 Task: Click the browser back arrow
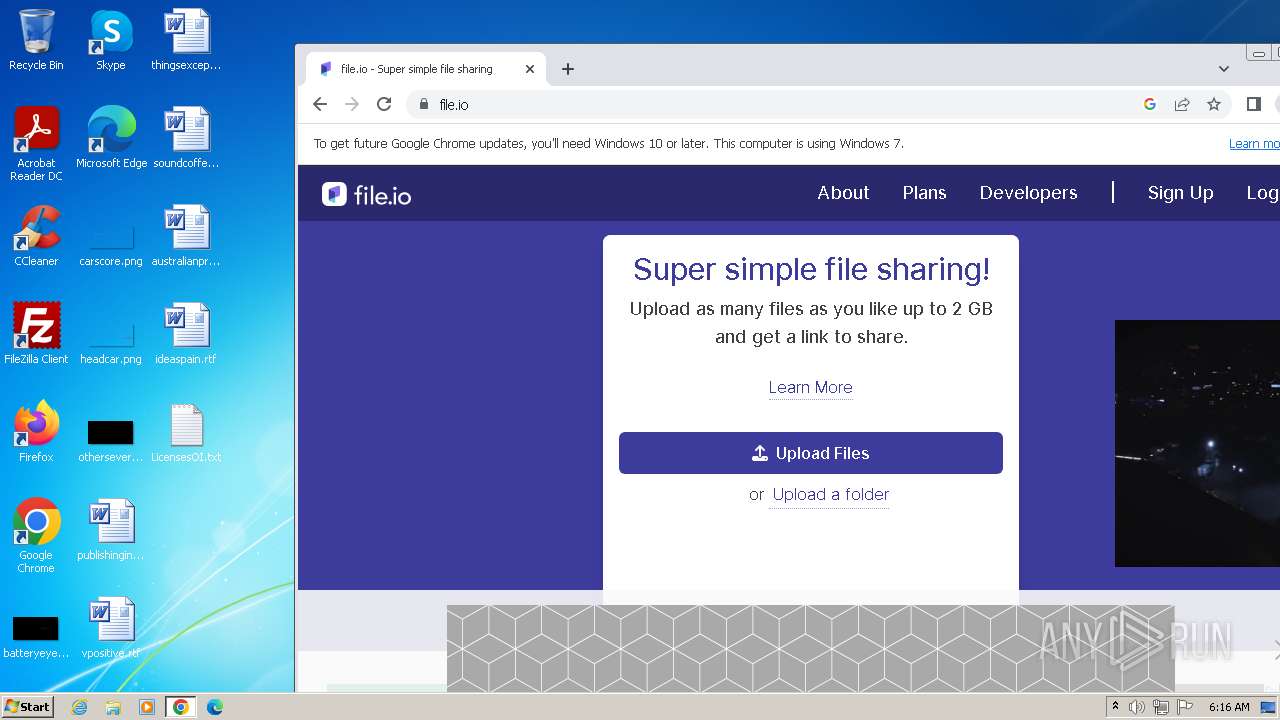[320, 104]
